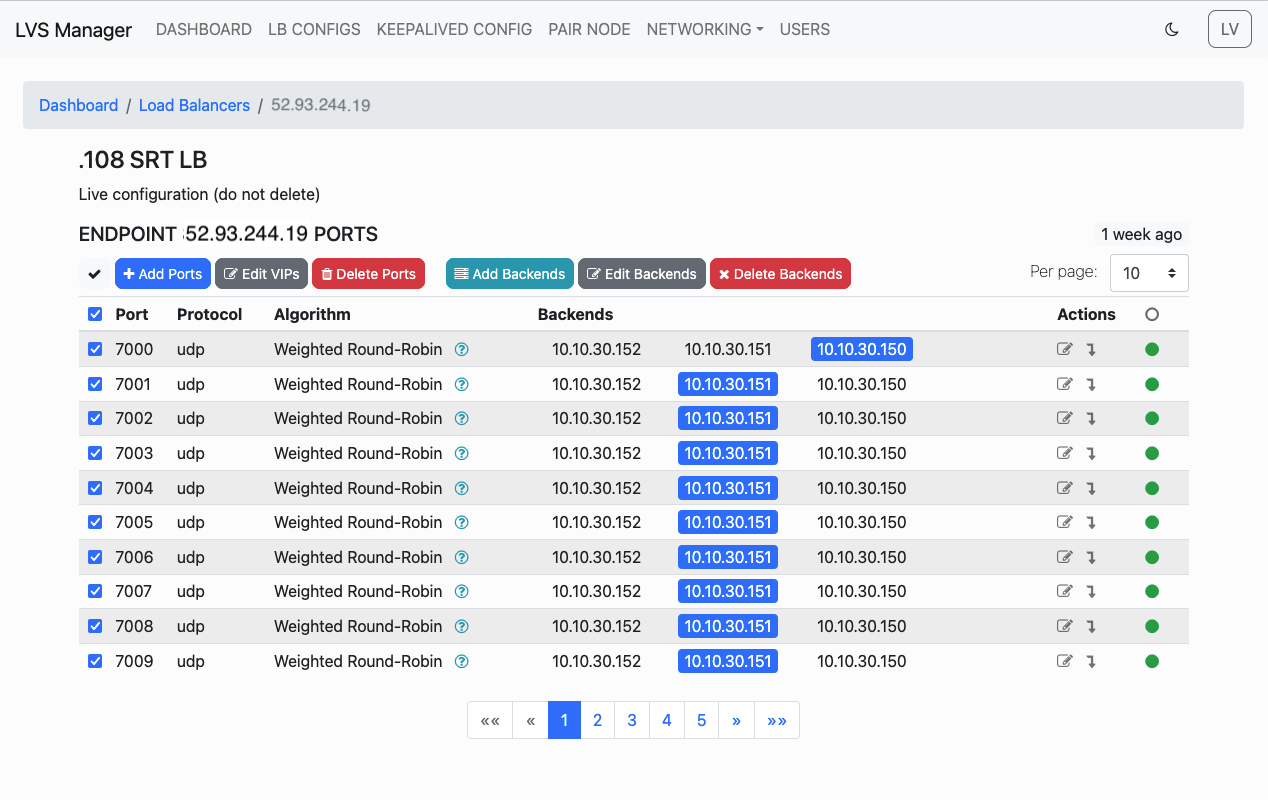The image size is (1268, 800).
Task: Open algorithm help icon for port 7000
Action: (x=462, y=349)
